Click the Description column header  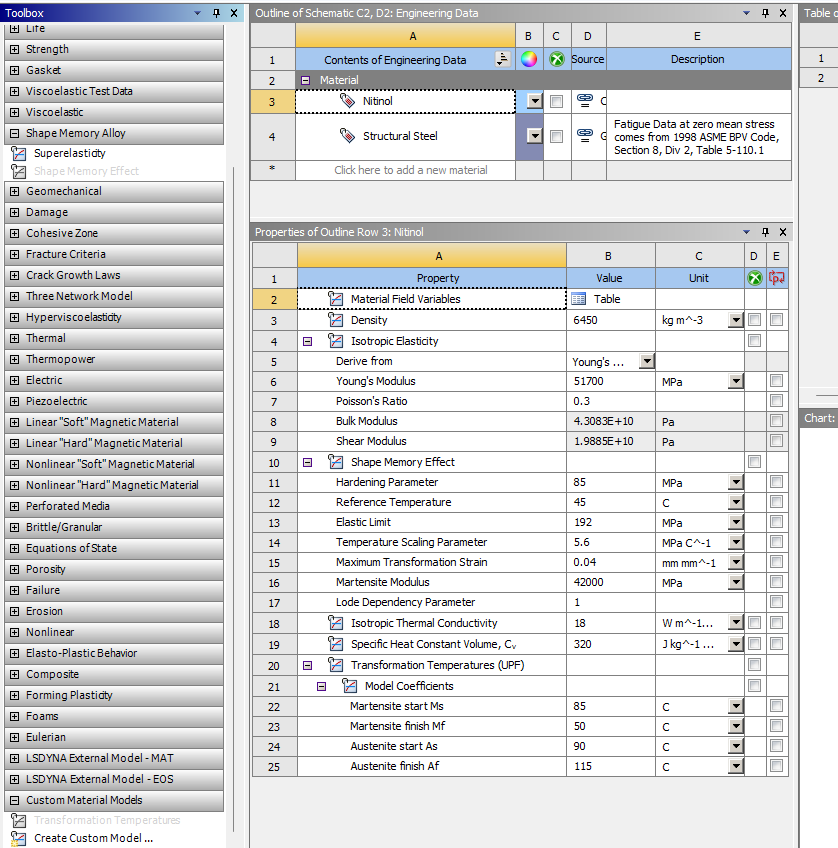pos(697,59)
